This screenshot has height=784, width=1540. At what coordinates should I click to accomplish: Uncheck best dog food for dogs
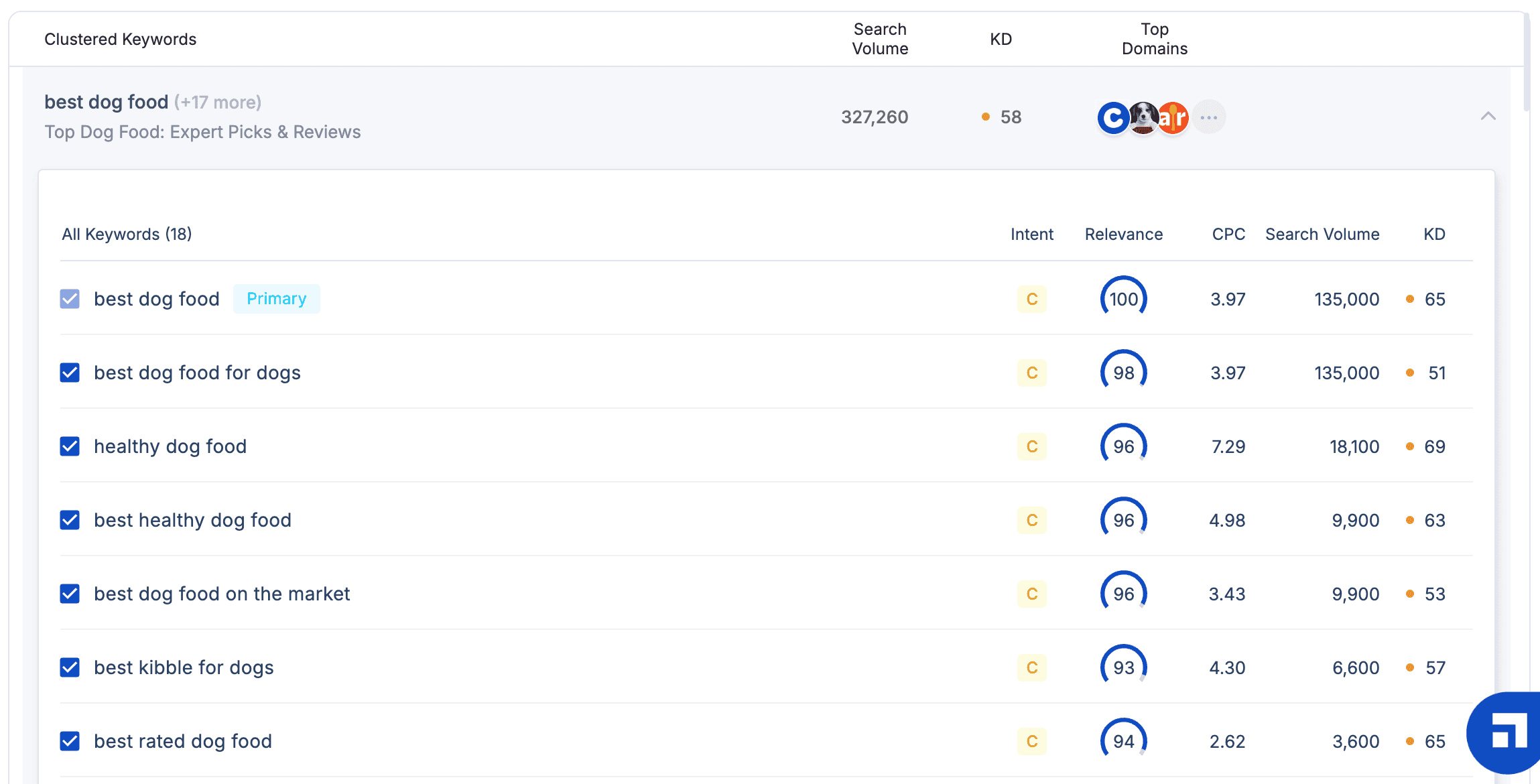pos(70,373)
